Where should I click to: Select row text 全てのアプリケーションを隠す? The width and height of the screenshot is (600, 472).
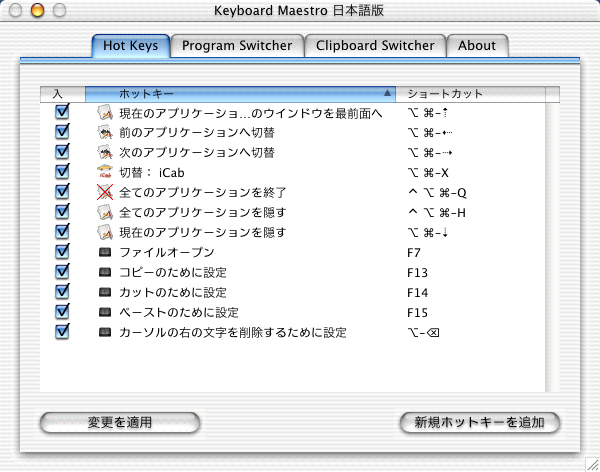(x=202, y=212)
